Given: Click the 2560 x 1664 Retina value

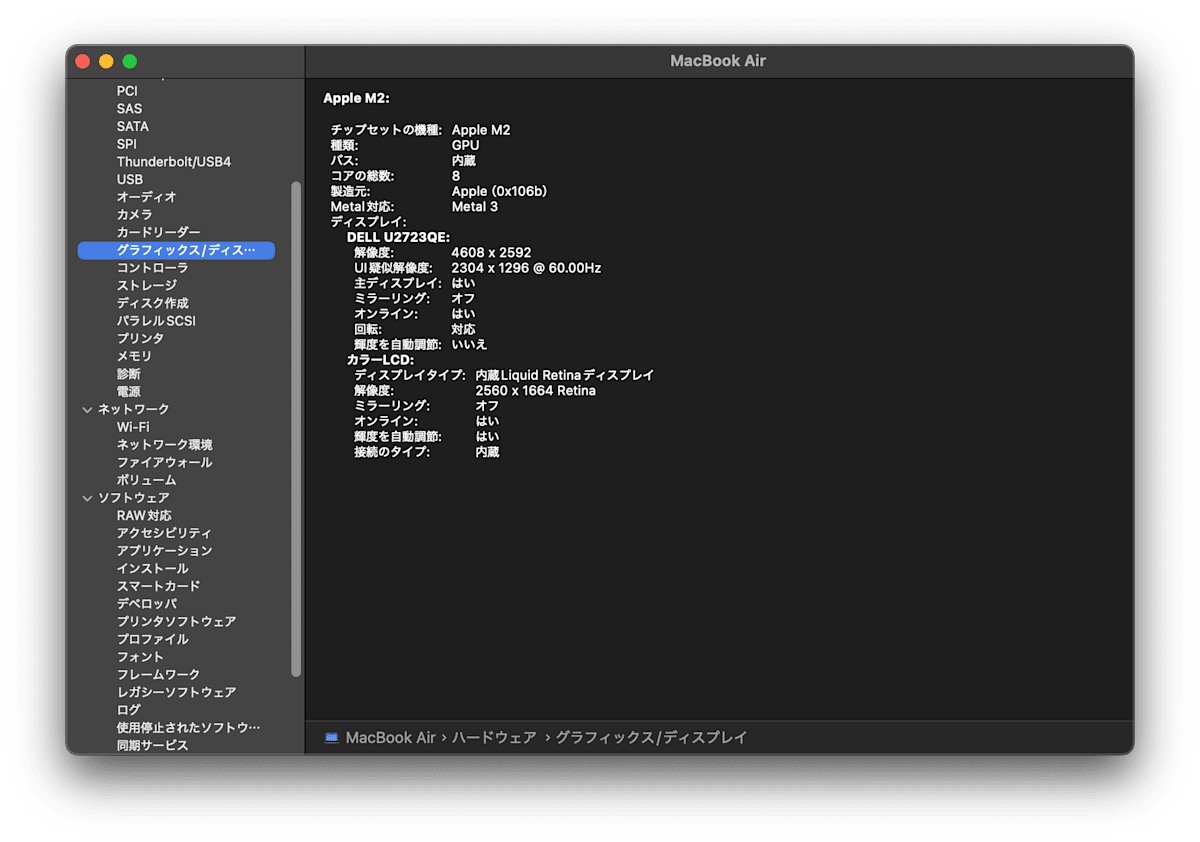Looking at the screenshot, I should [535, 391].
